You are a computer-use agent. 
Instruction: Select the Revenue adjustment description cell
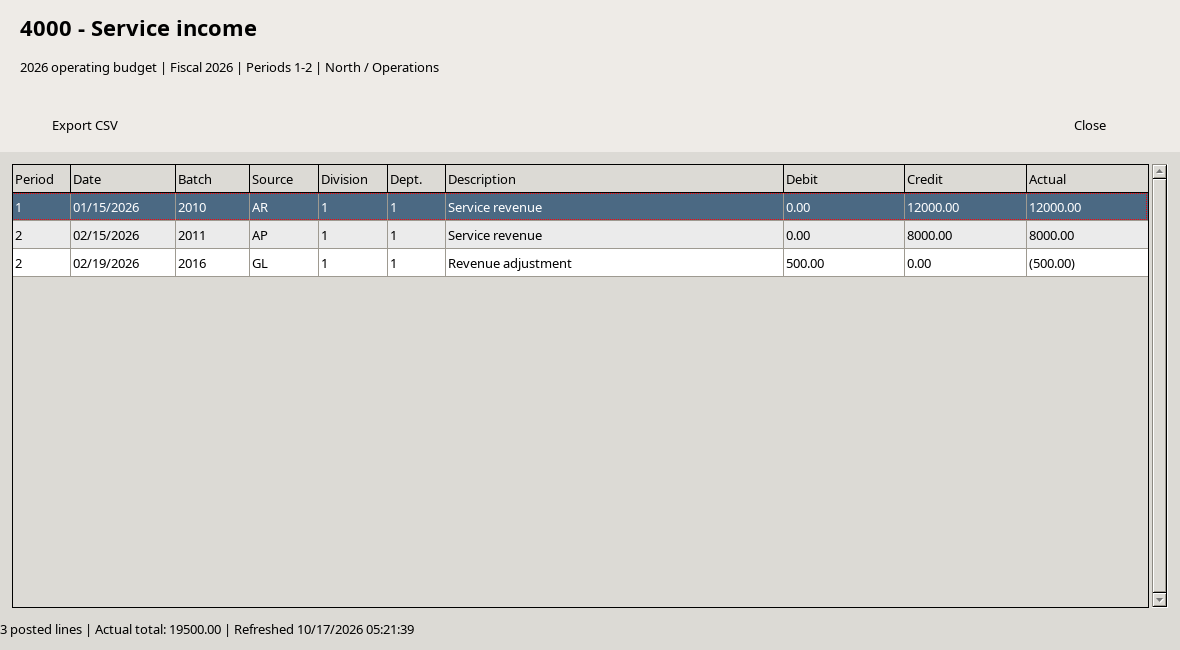[x=614, y=263]
